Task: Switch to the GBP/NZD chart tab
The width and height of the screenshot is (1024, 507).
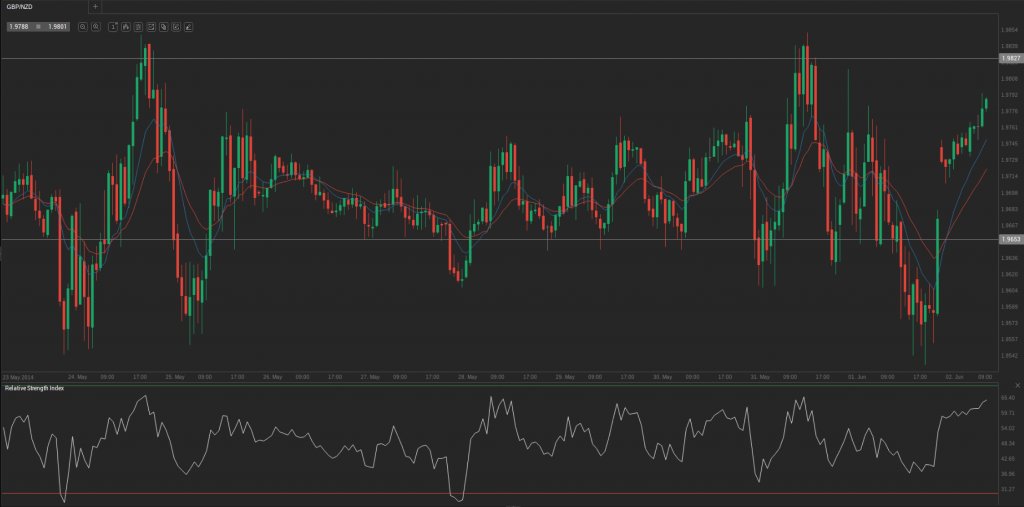Action: point(22,6)
